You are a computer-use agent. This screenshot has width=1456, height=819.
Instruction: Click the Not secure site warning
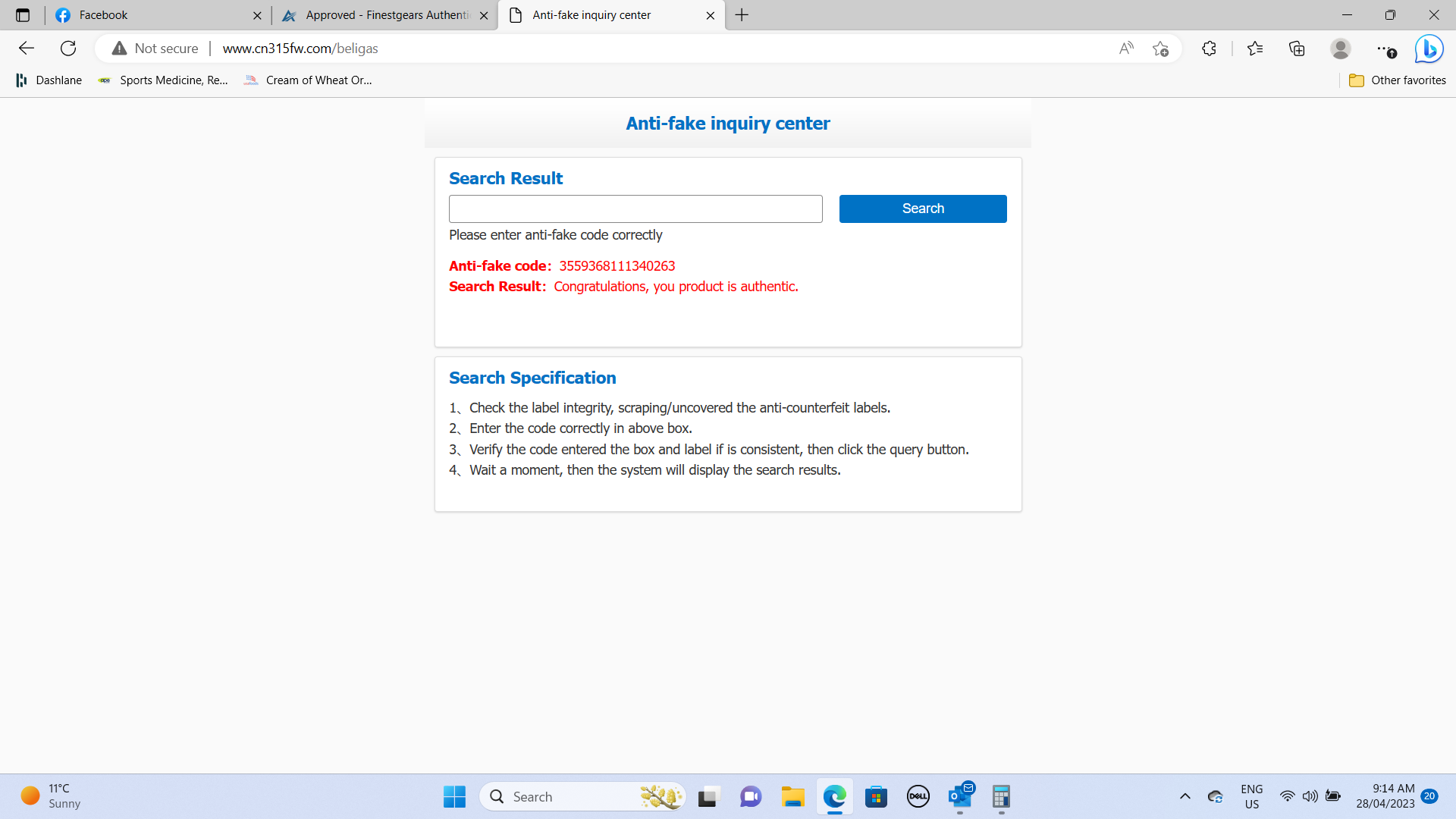pos(155,49)
